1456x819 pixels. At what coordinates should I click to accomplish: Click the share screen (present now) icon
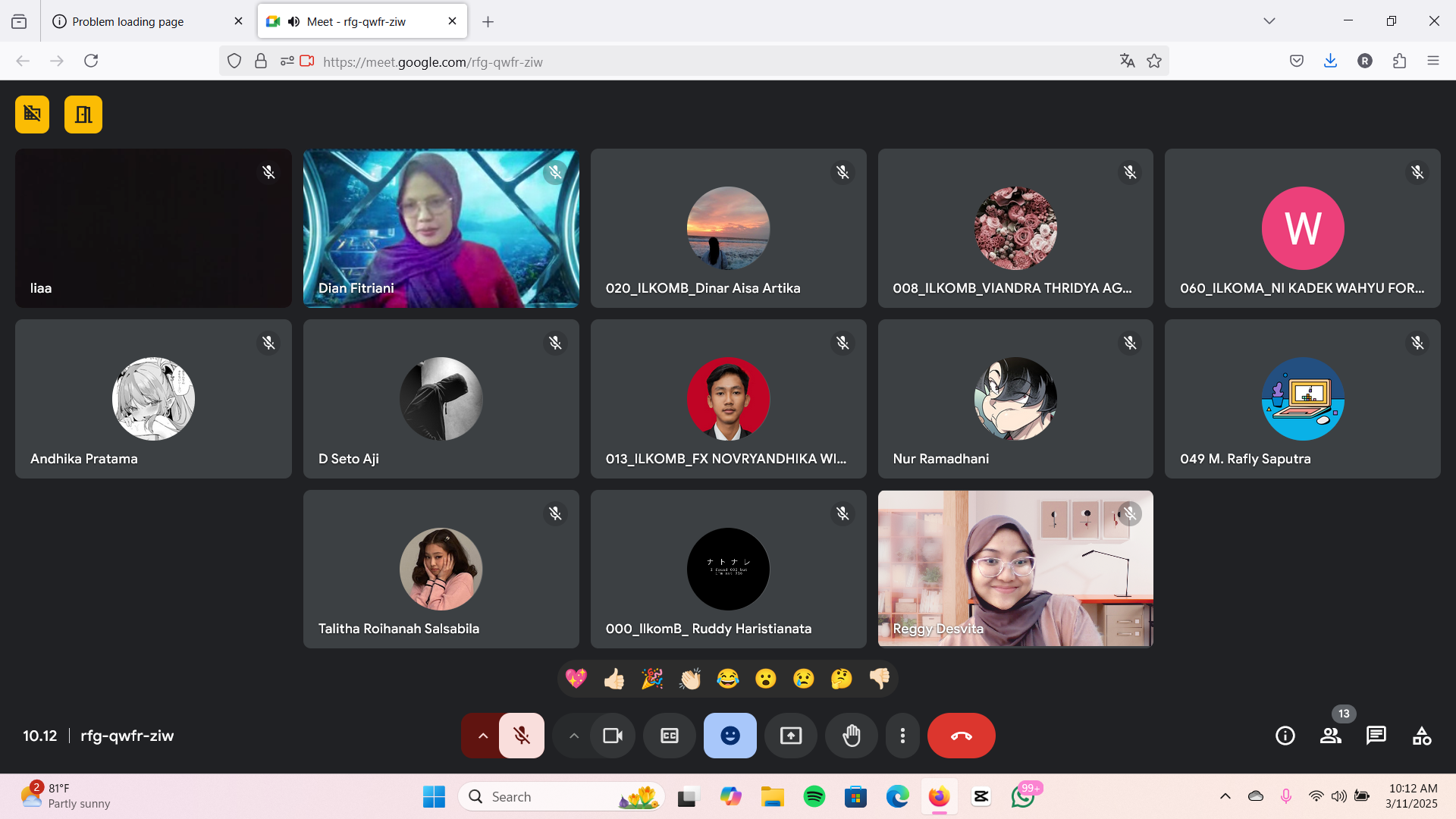(x=791, y=736)
